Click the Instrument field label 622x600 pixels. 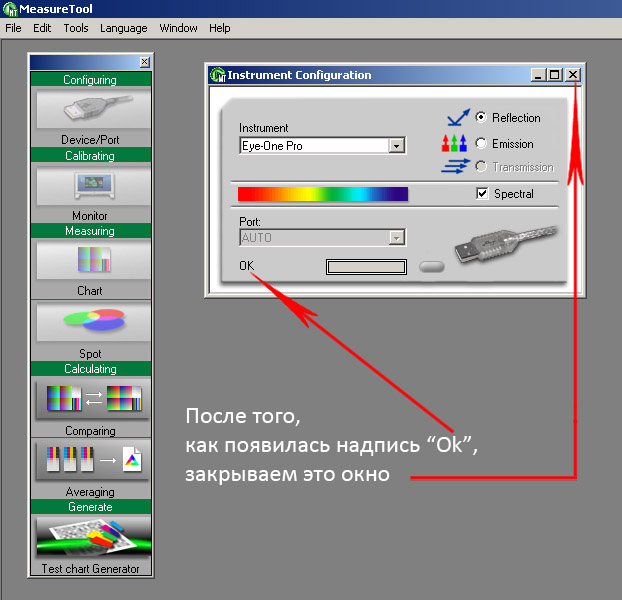263,128
